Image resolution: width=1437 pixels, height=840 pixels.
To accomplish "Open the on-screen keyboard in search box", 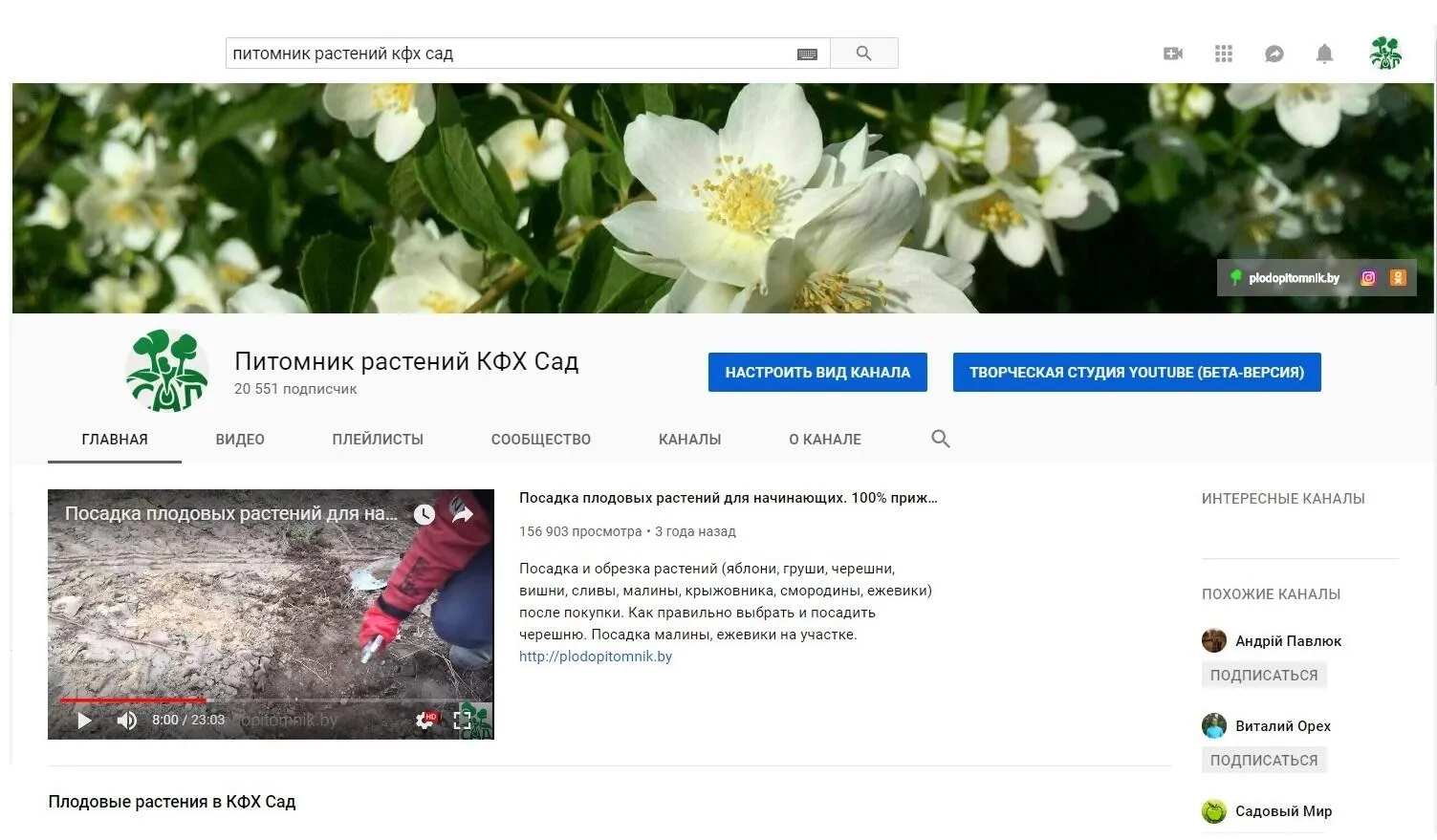I will (807, 54).
